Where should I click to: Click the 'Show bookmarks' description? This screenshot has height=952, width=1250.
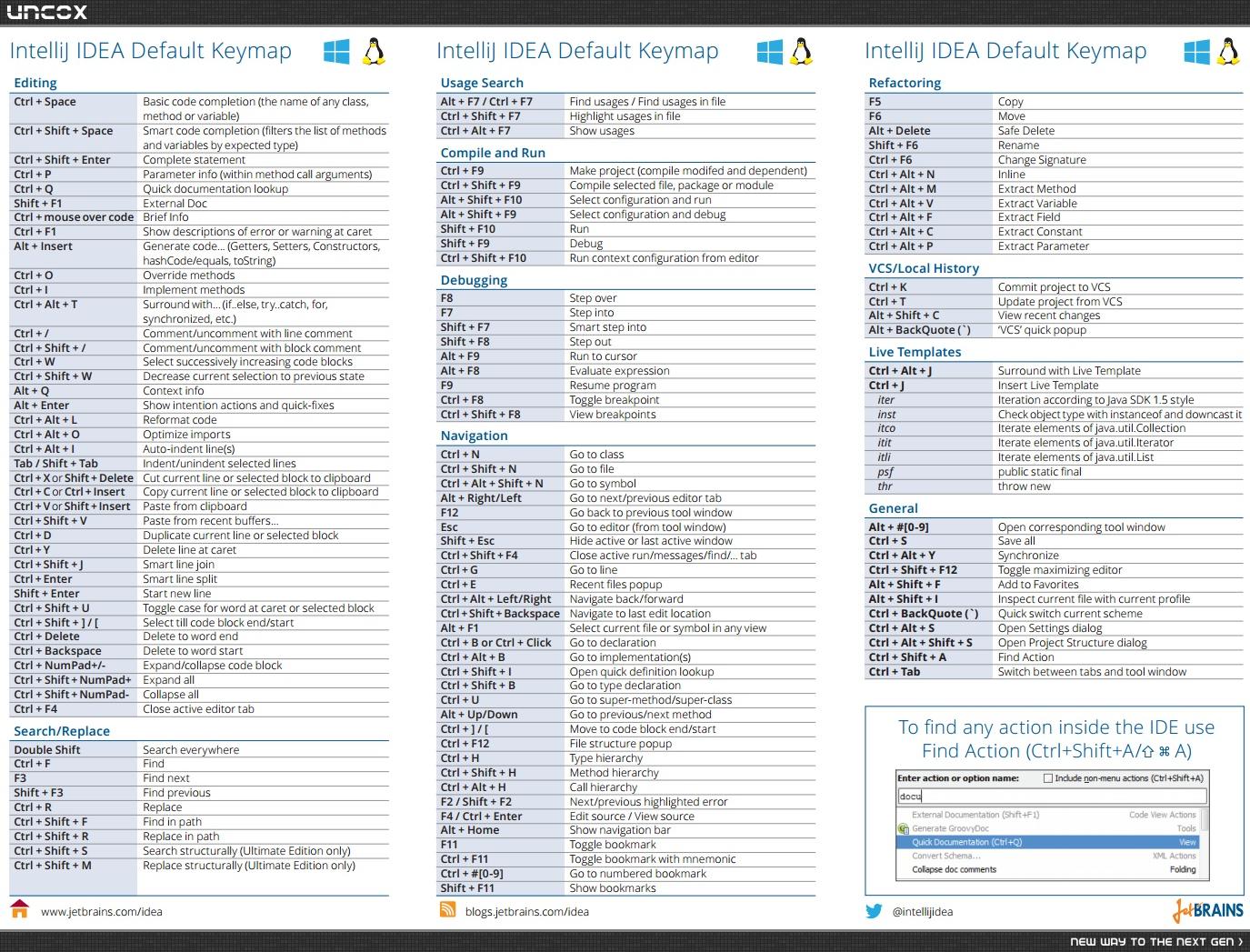(x=613, y=888)
